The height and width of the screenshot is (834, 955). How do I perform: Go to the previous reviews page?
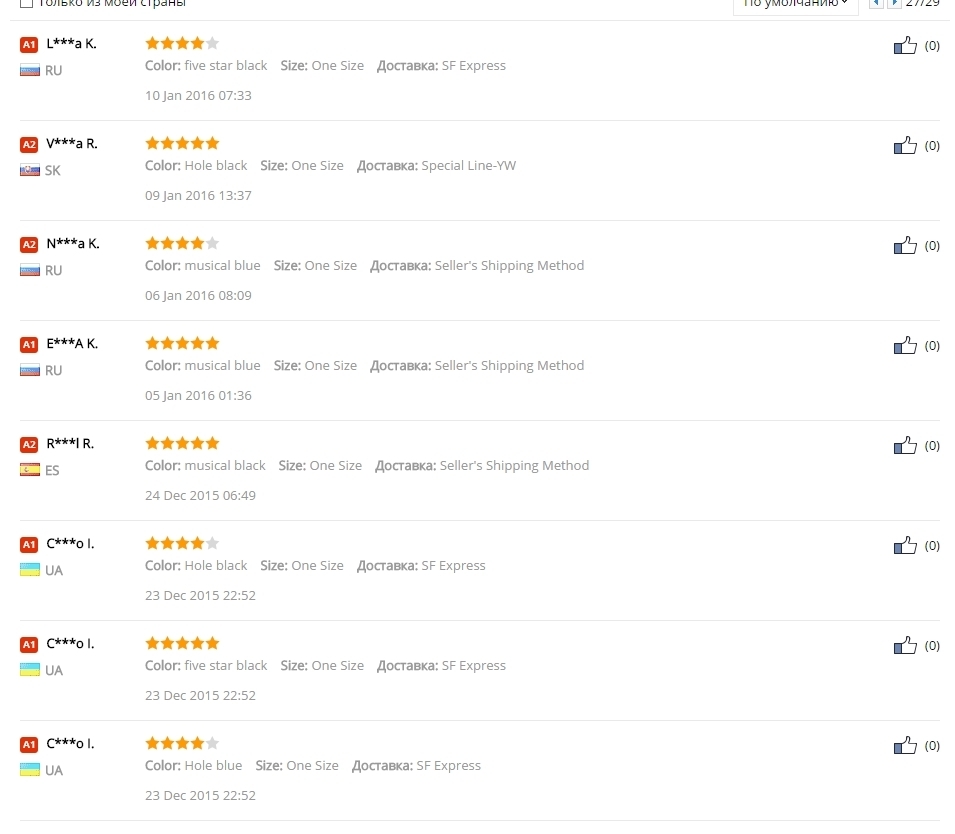coord(876,4)
